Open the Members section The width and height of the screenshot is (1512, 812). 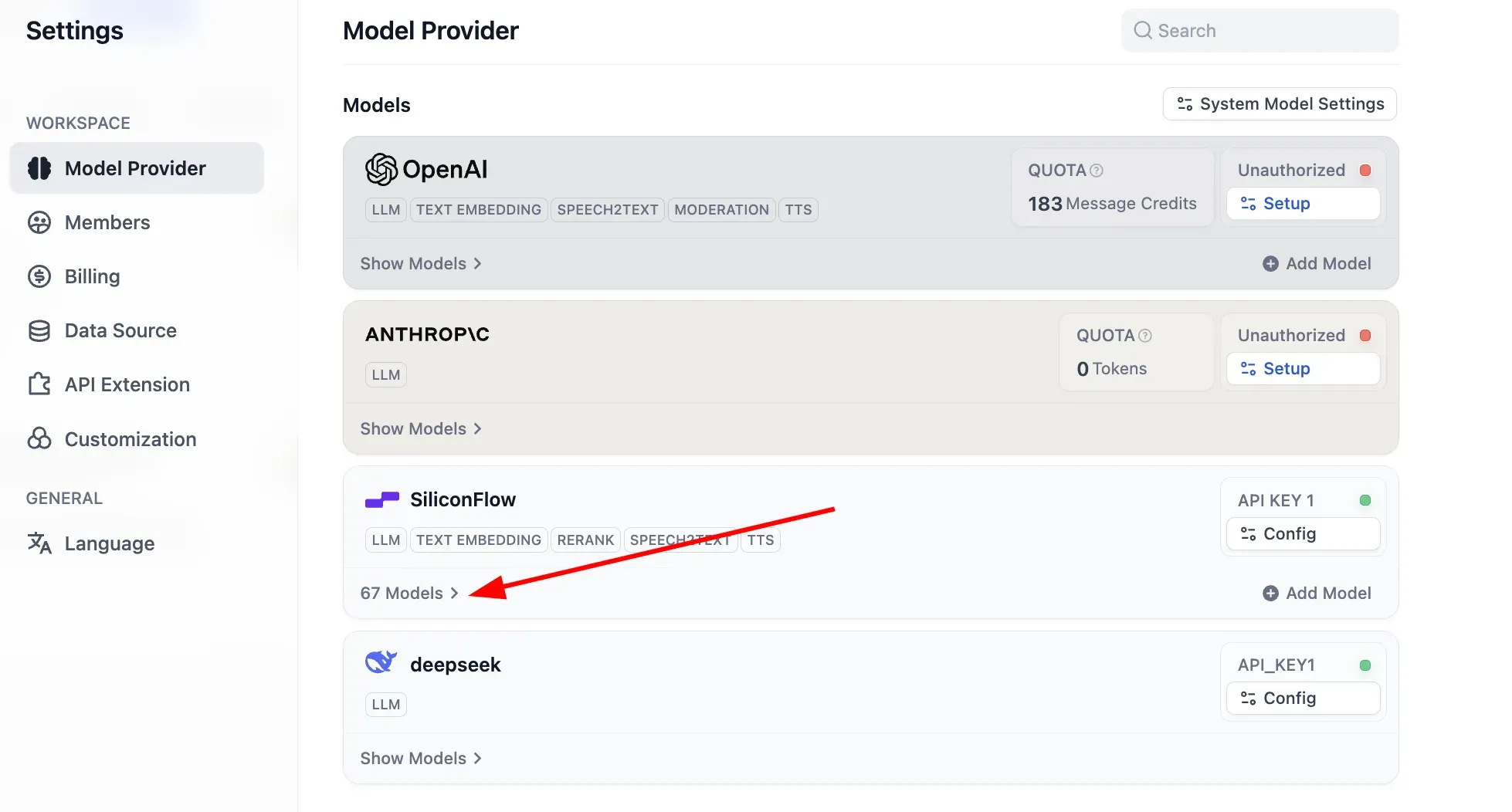pos(107,222)
